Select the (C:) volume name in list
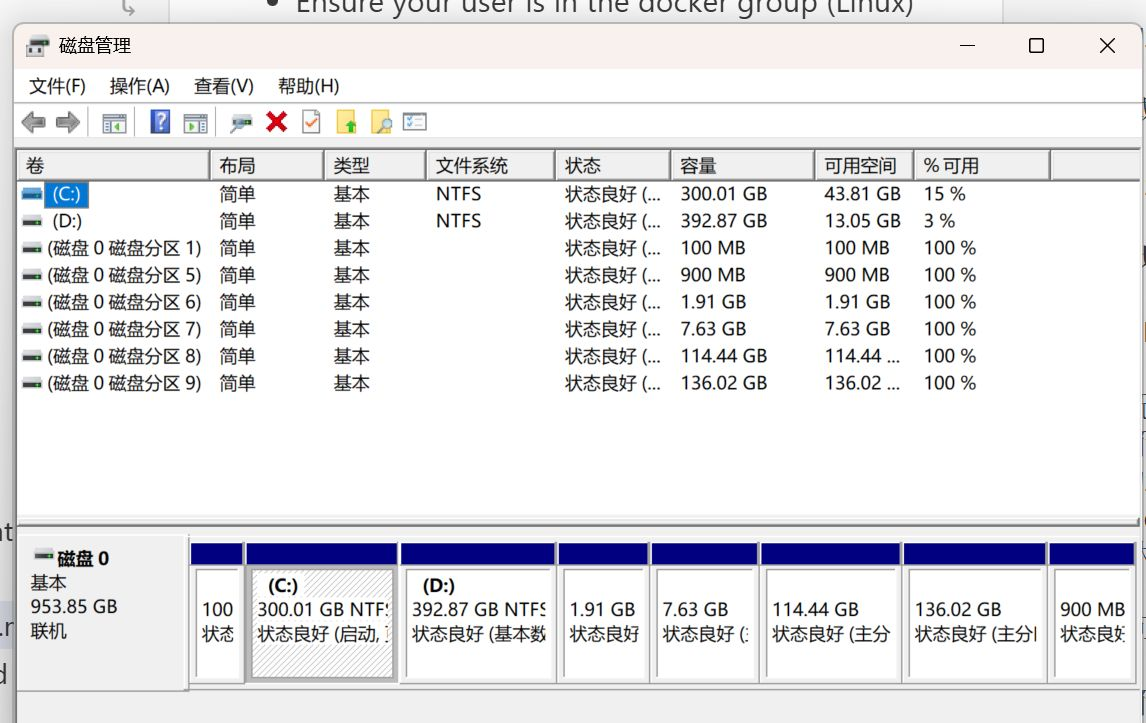Viewport: 1146px width, 723px height. pyautogui.click(x=67, y=194)
